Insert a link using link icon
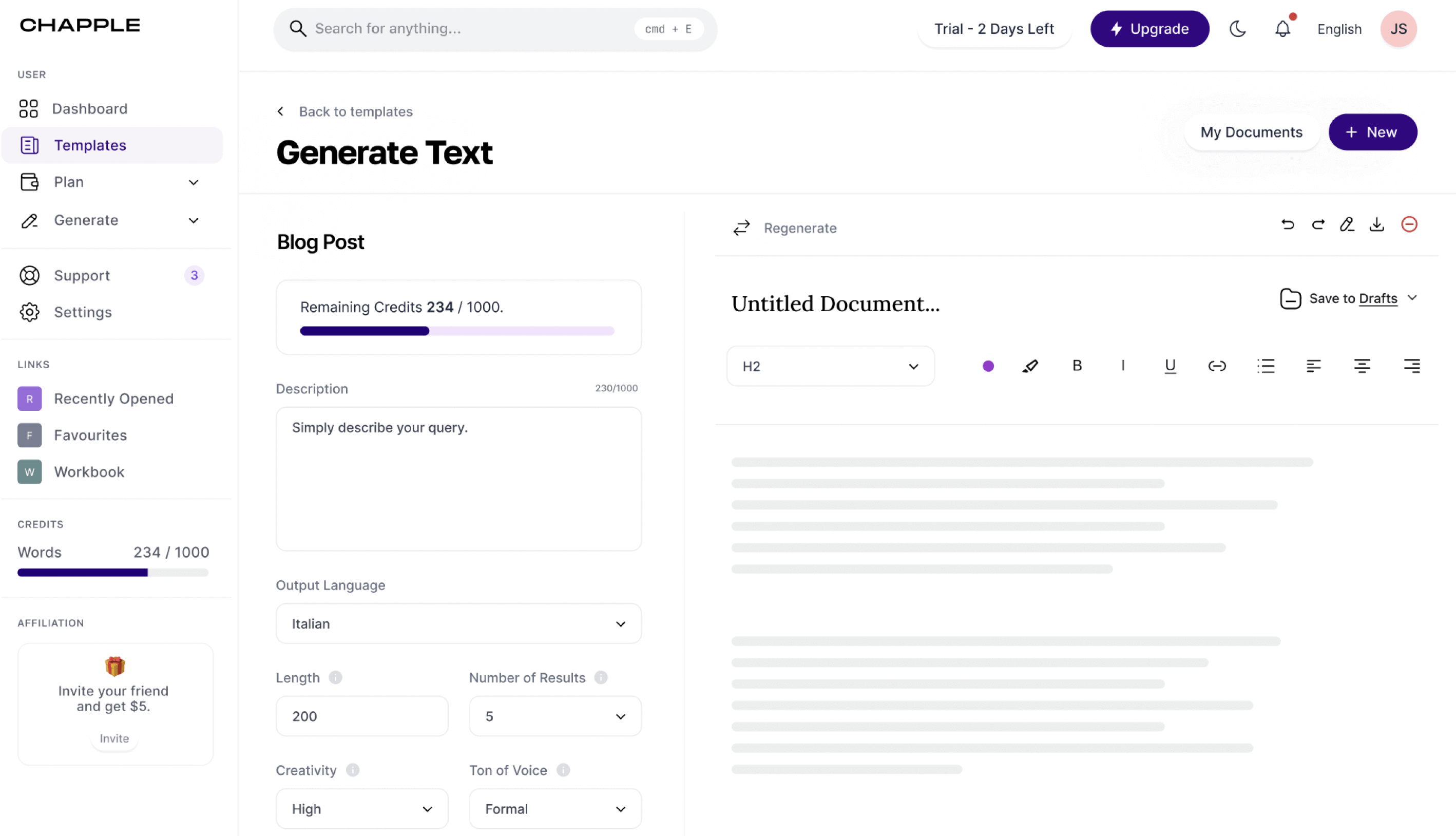The height and width of the screenshot is (836, 1456). (x=1217, y=366)
